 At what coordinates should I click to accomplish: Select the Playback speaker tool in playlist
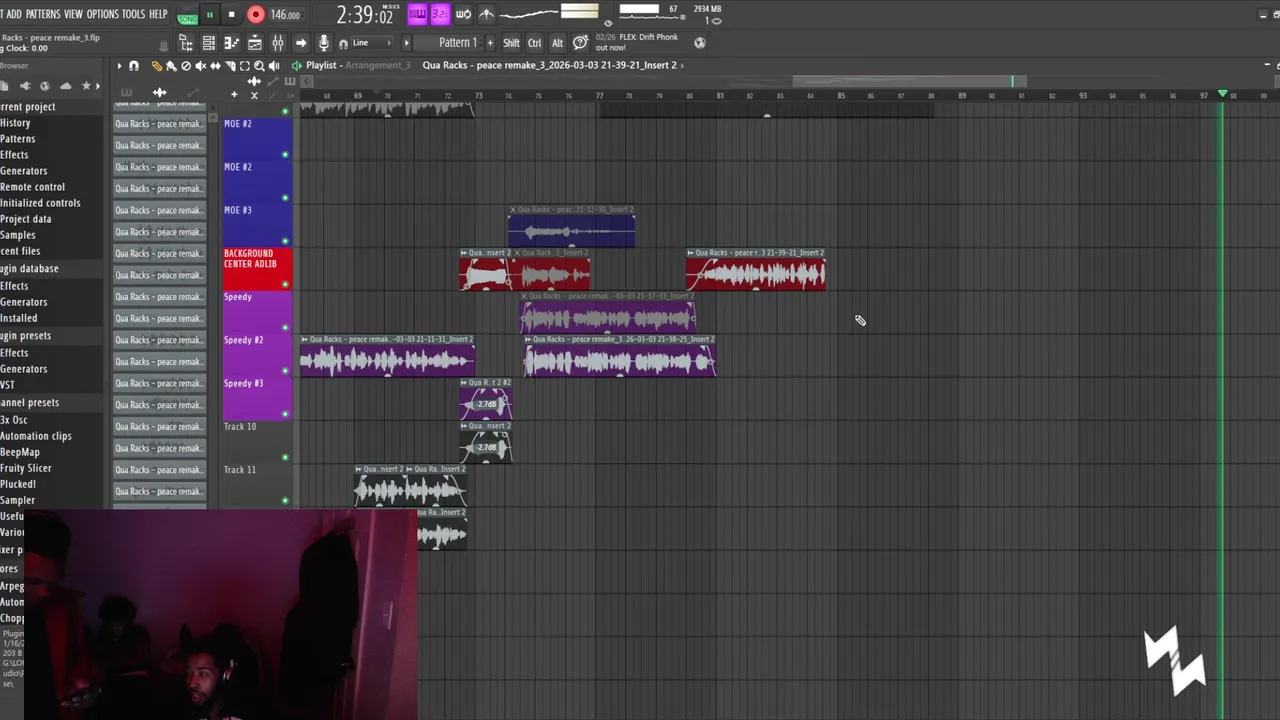274,66
